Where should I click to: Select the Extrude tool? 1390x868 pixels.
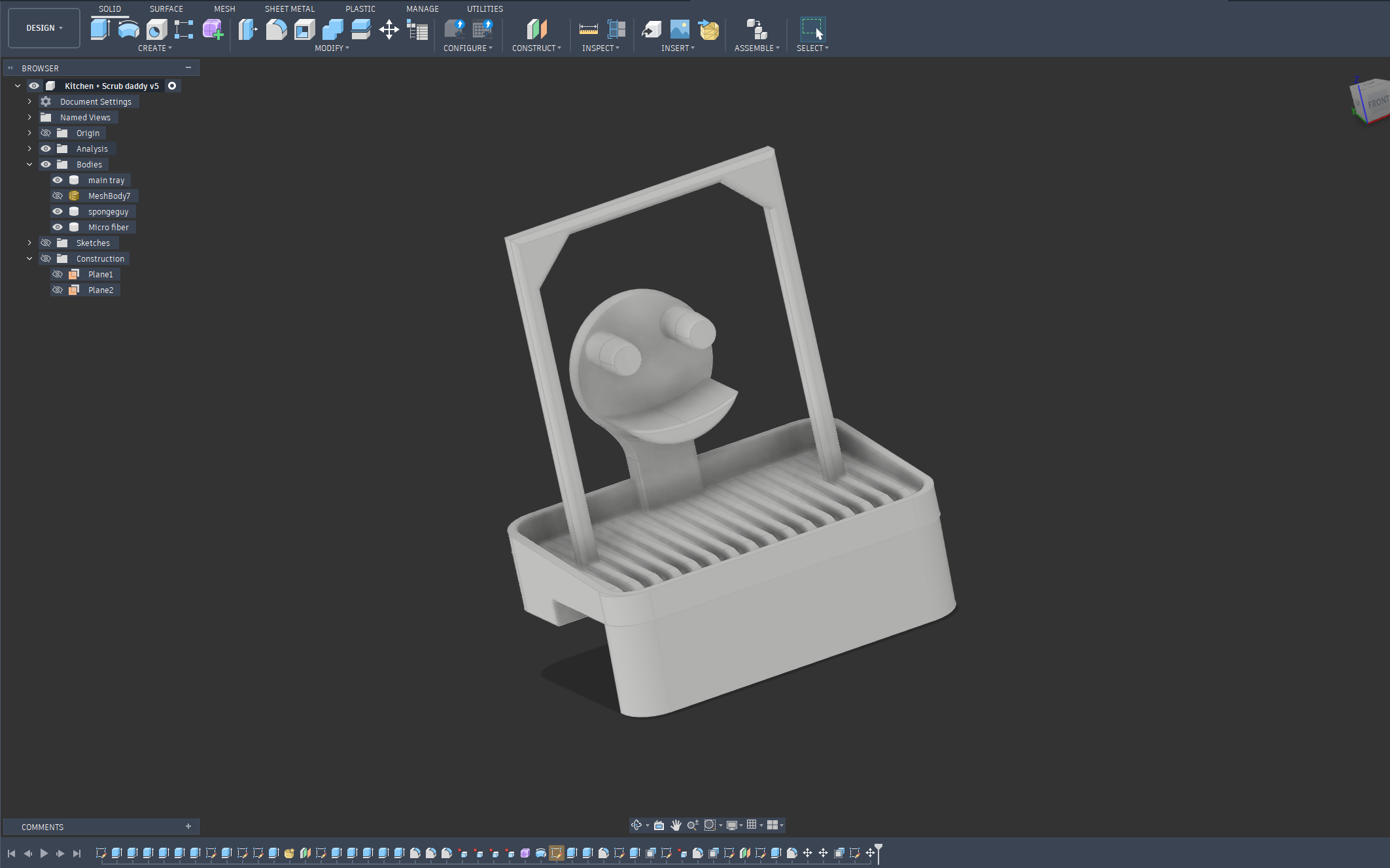click(99, 29)
